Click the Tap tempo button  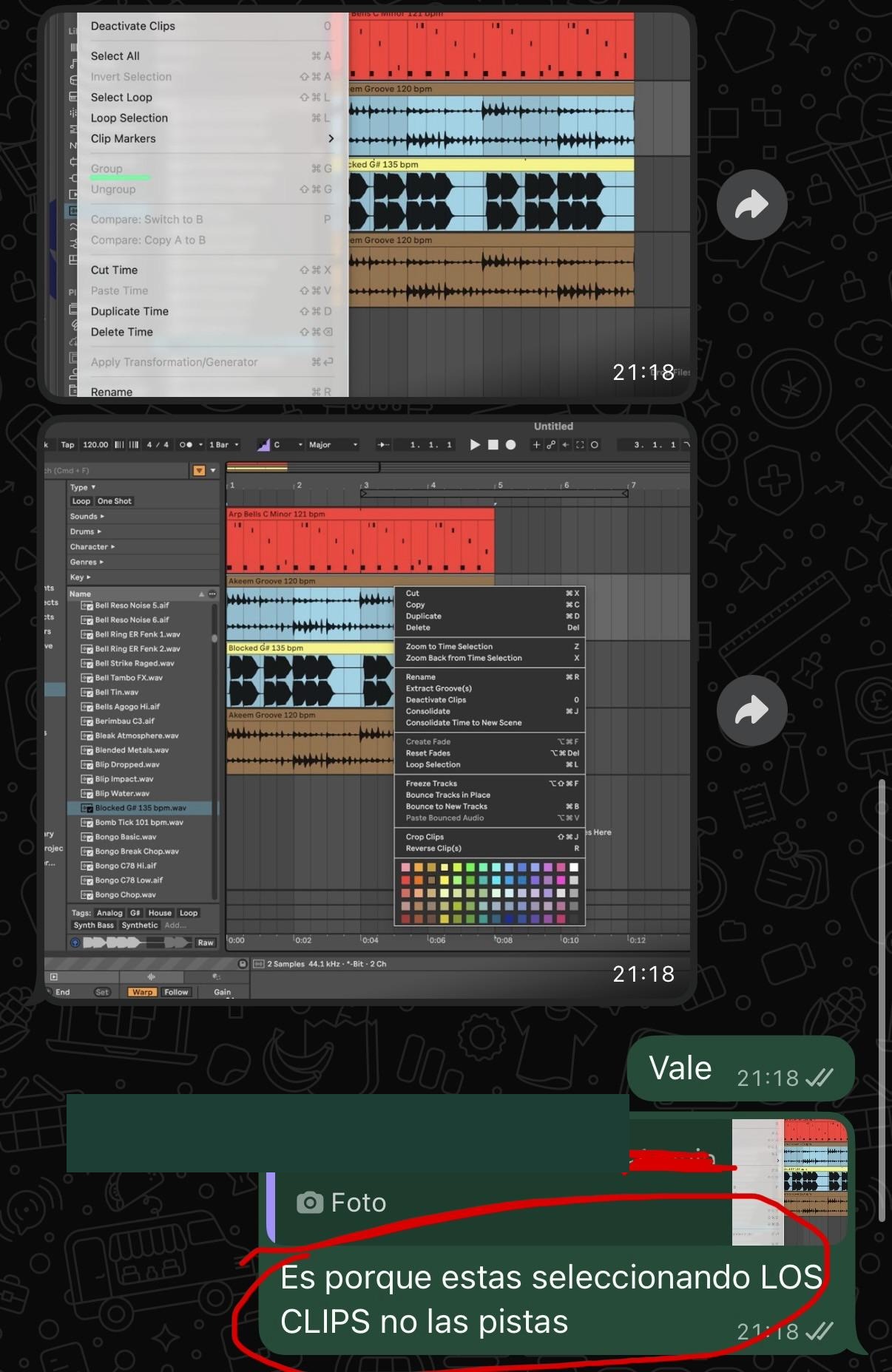pos(67,445)
